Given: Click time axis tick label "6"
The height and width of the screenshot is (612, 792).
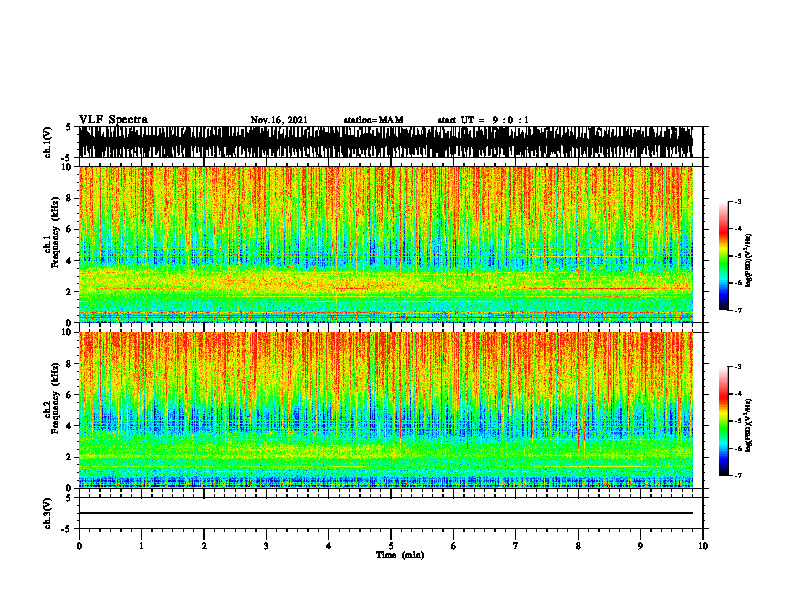Looking at the screenshot, I should tap(454, 546).
